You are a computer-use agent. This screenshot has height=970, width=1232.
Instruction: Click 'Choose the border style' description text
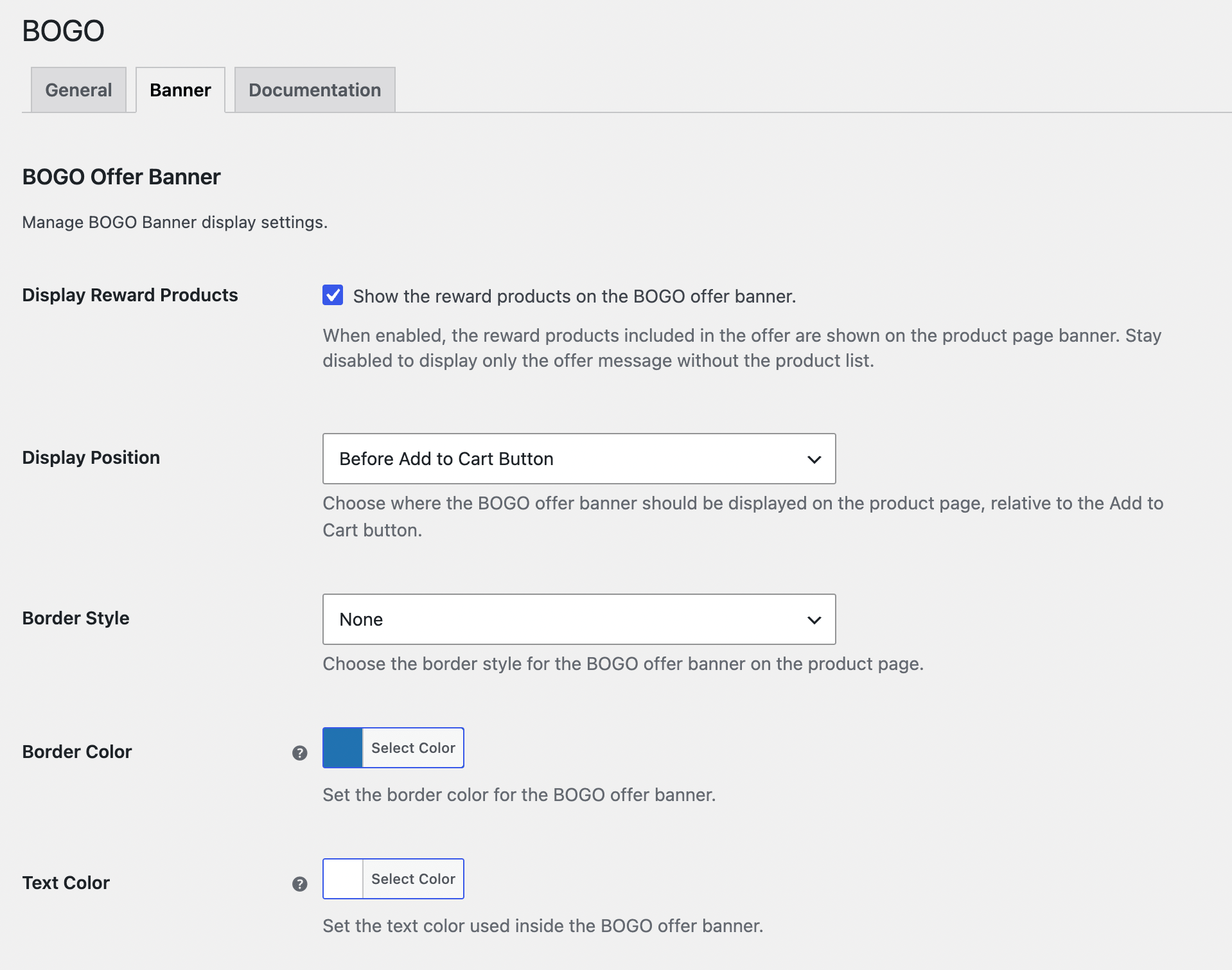click(623, 664)
